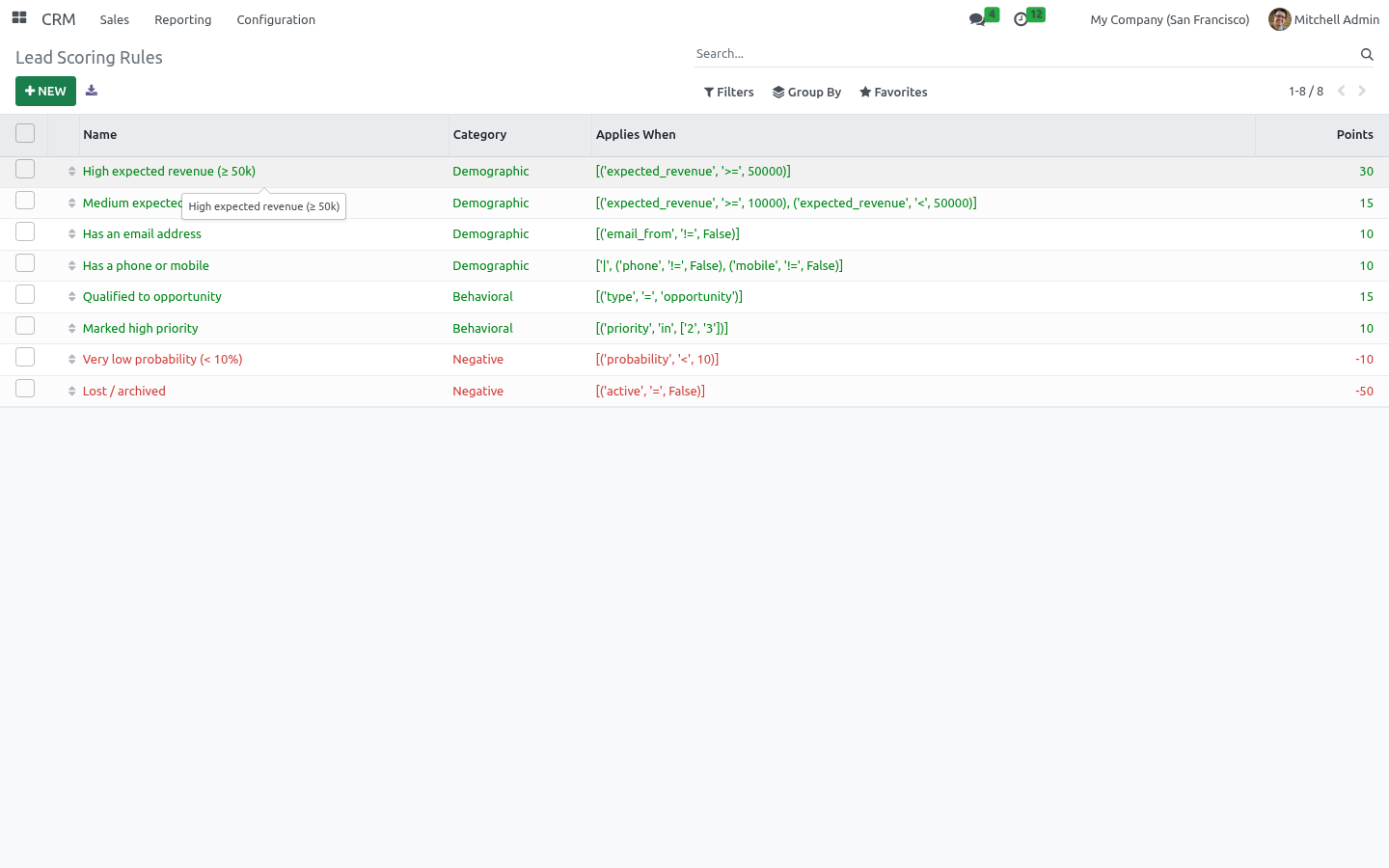Open the conversations chat icon
The height and width of the screenshot is (868, 1389).
pyautogui.click(x=977, y=19)
